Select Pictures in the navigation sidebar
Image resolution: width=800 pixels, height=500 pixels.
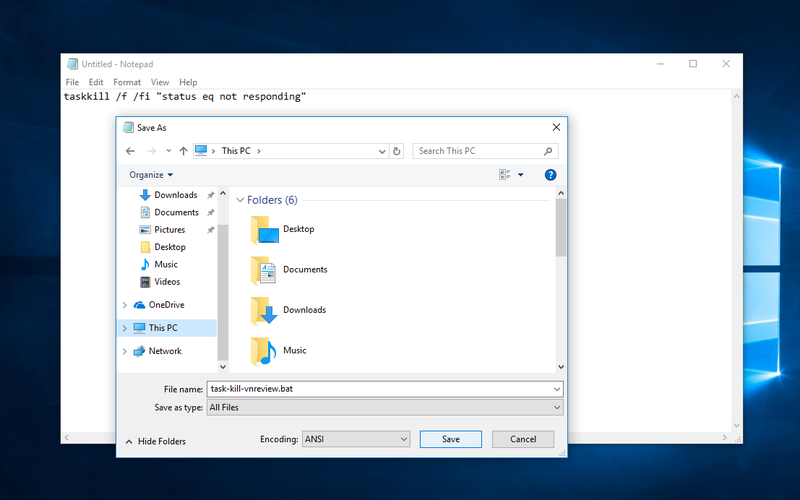pos(169,230)
